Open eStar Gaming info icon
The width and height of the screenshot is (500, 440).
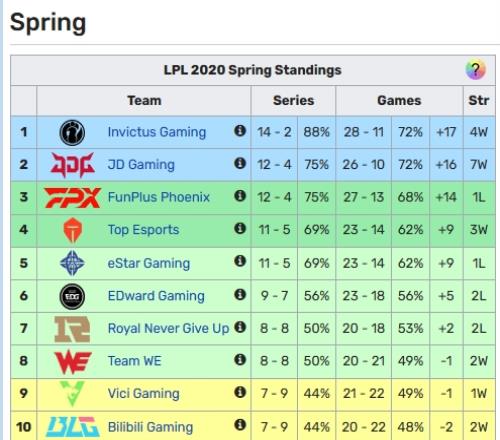click(x=240, y=261)
